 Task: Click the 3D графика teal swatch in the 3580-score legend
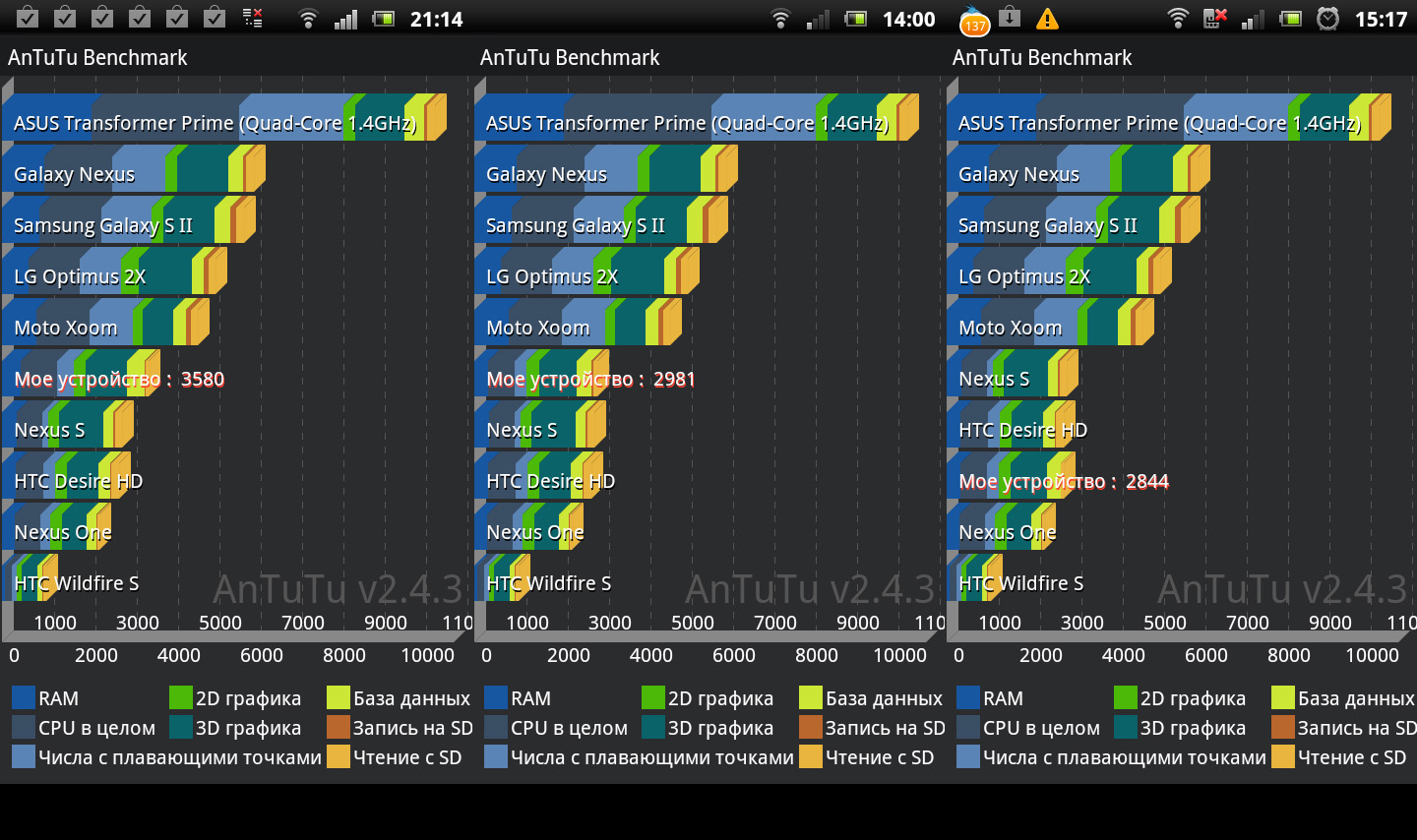pos(181,728)
